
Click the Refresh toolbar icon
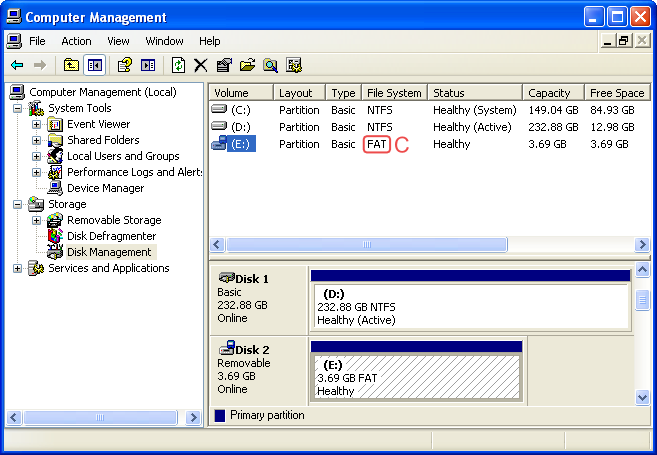pyautogui.click(x=178, y=65)
